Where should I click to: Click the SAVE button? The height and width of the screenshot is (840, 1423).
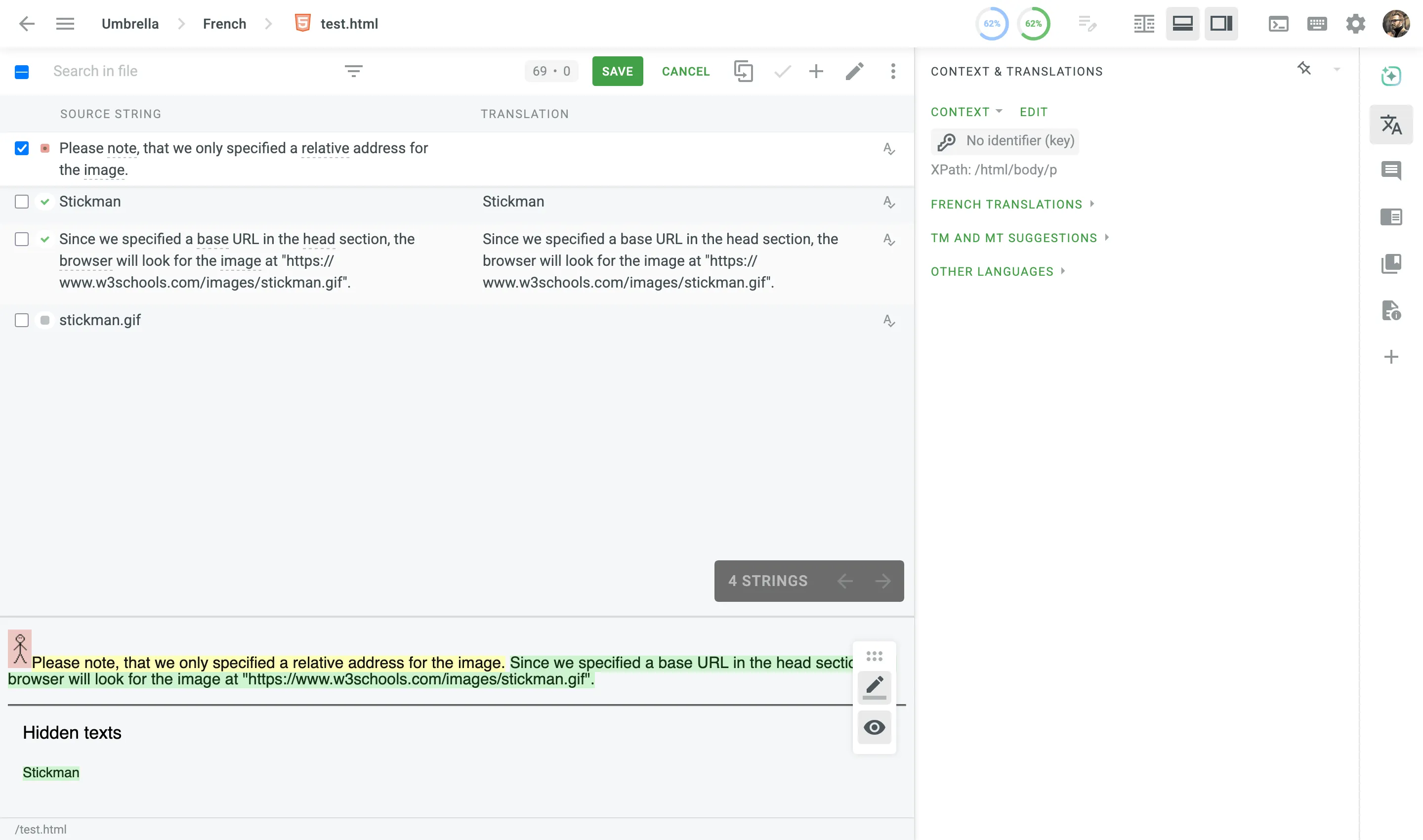618,71
